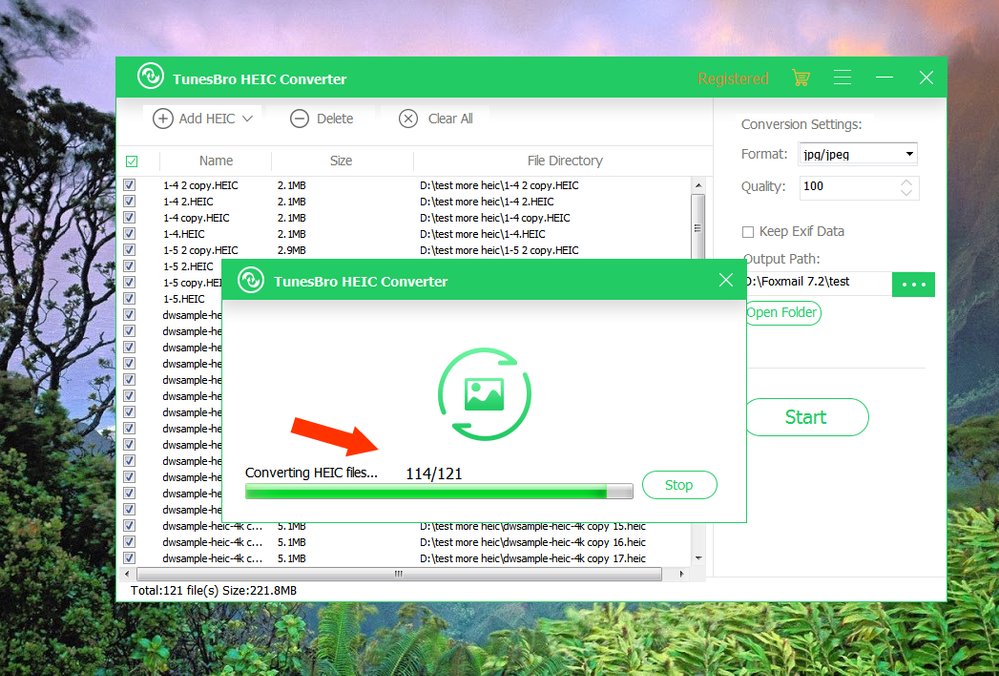999x676 pixels.
Task: Close the converting progress dialog
Action: 726,280
